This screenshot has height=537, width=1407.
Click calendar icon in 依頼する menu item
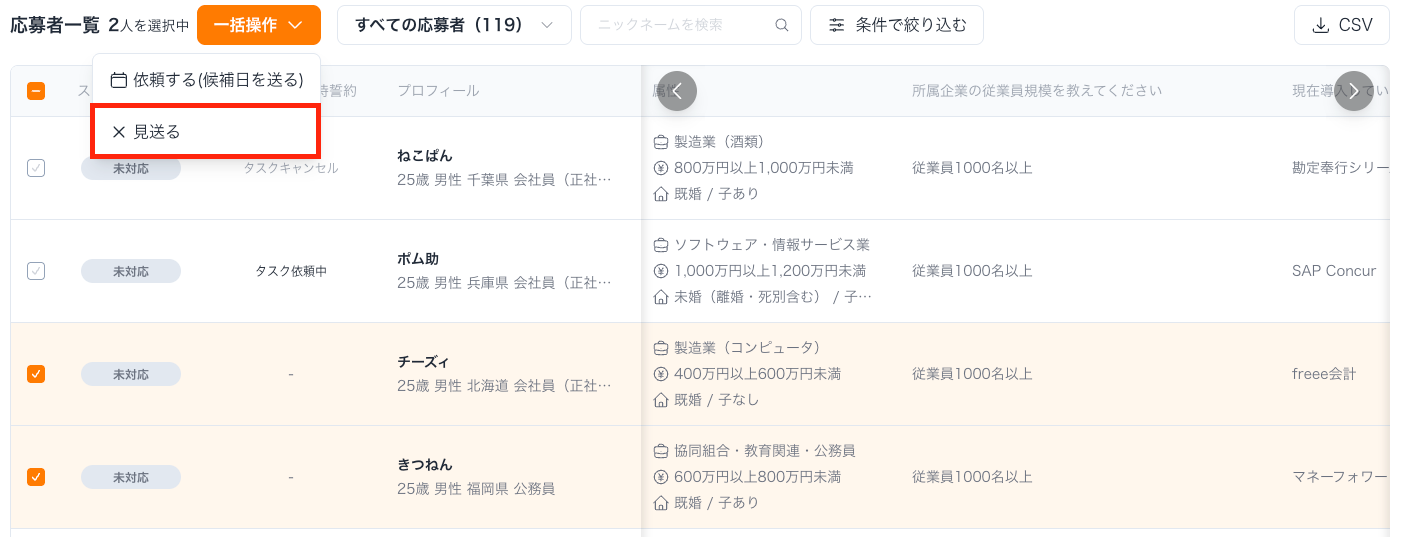pyautogui.click(x=119, y=80)
